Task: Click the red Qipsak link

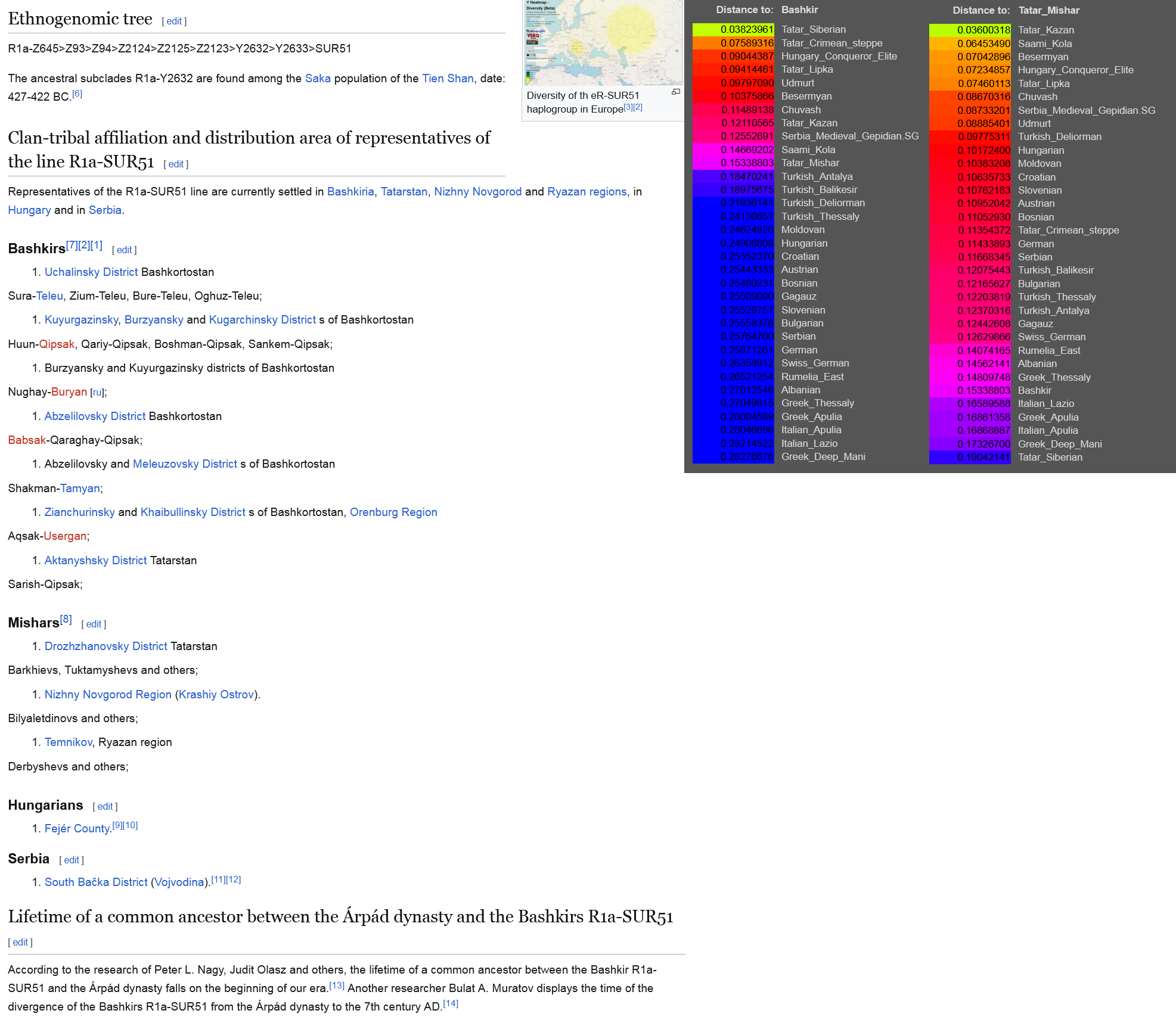Action: [57, 344]
